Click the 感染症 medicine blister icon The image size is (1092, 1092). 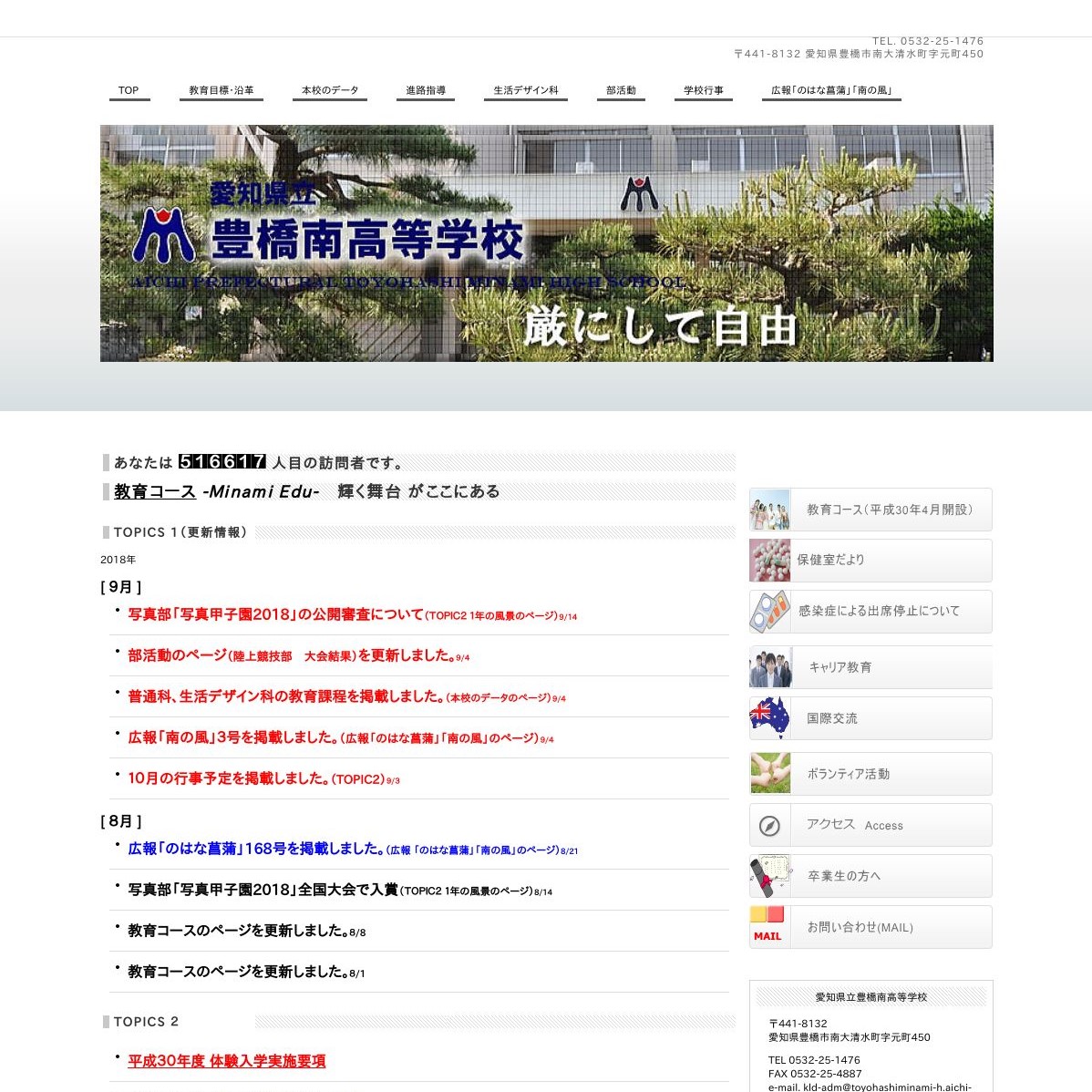tap(769, 612)
